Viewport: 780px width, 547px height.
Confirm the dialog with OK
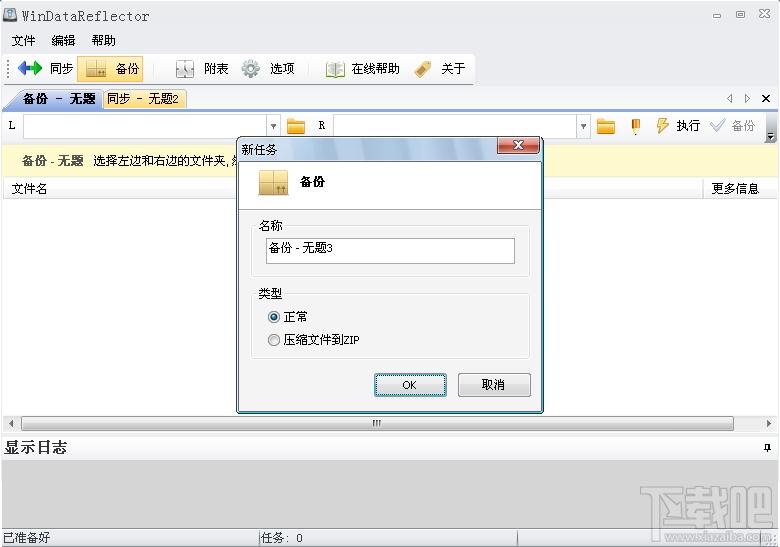[x=410, y=385]
